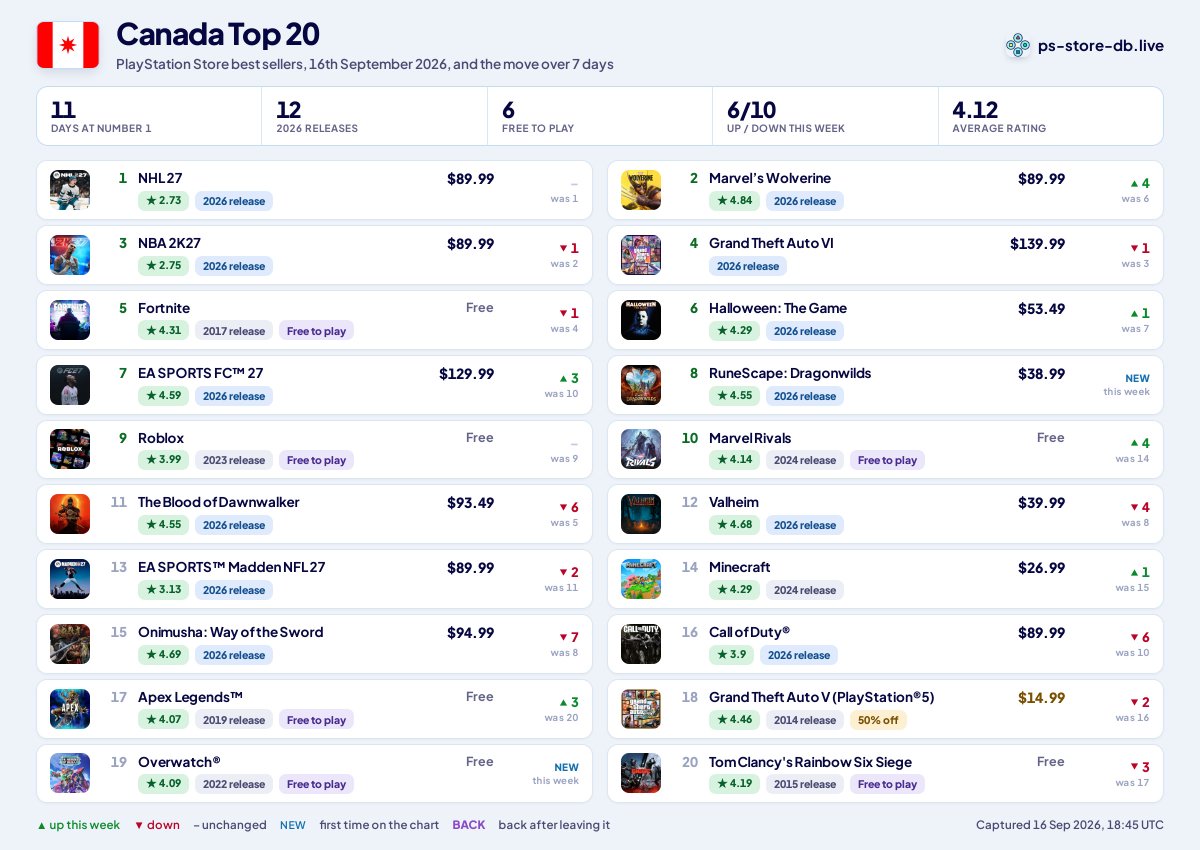The height and width of the screenshot is (850, 1200).
Task: Open the Marvel's Wolverine title
Action: click(x=770, y=178)
